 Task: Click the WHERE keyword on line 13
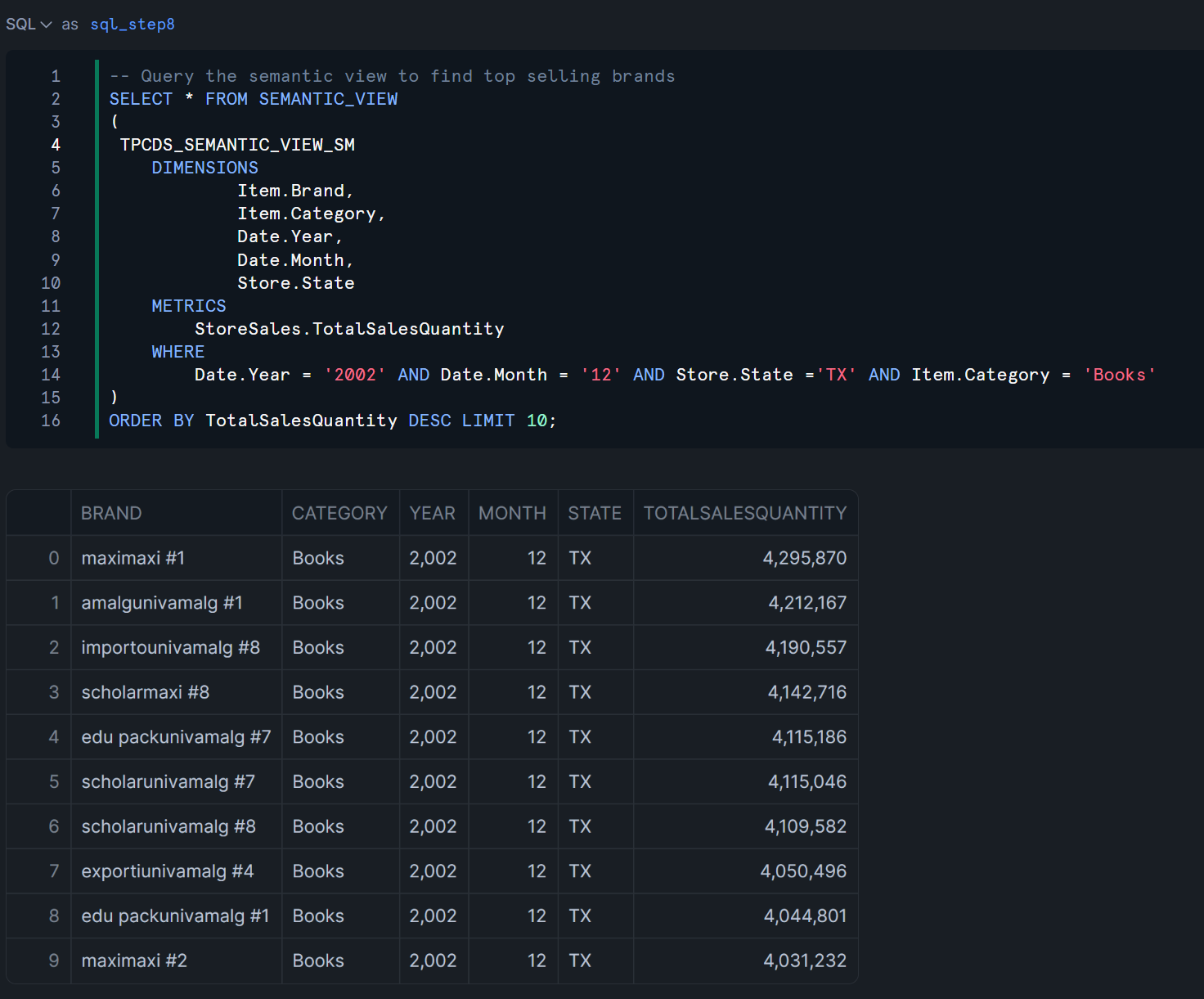click(x=177, y=352)
